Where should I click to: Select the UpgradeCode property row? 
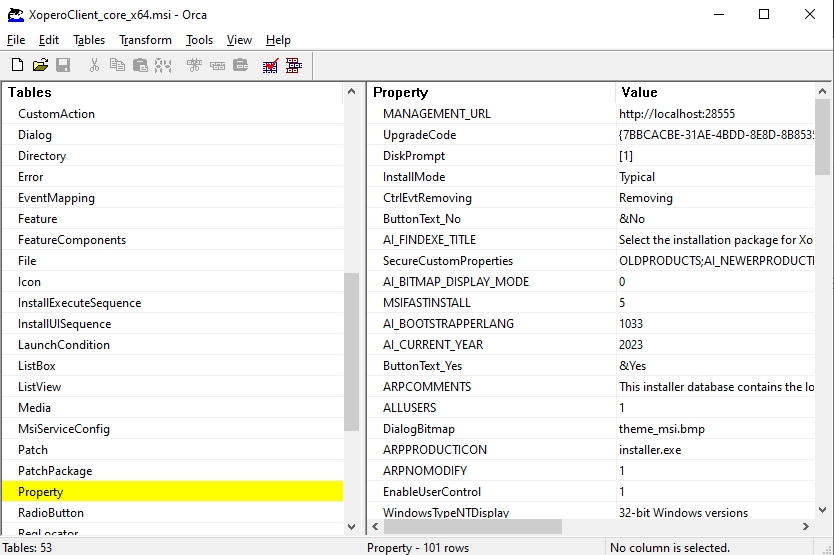[419, 135]
